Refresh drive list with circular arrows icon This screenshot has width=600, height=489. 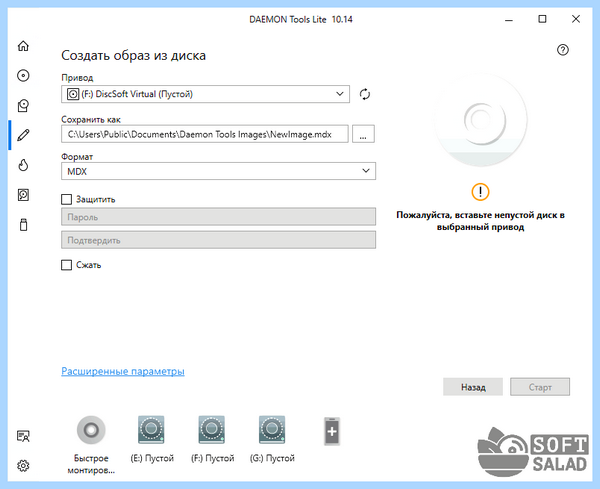pos(365,94)
